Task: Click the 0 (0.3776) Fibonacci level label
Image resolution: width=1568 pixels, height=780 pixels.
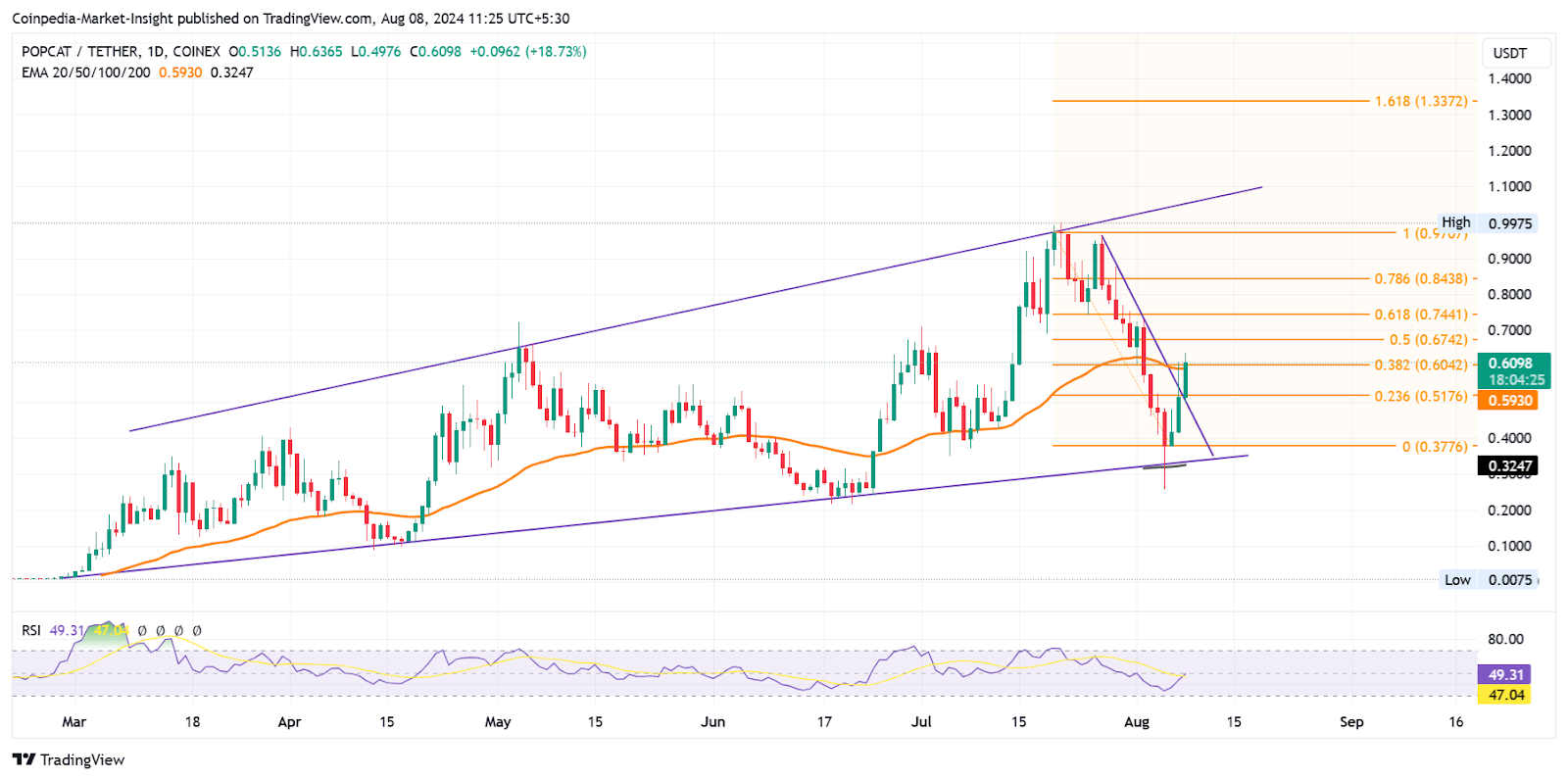Action: (x=1435, y=447)
